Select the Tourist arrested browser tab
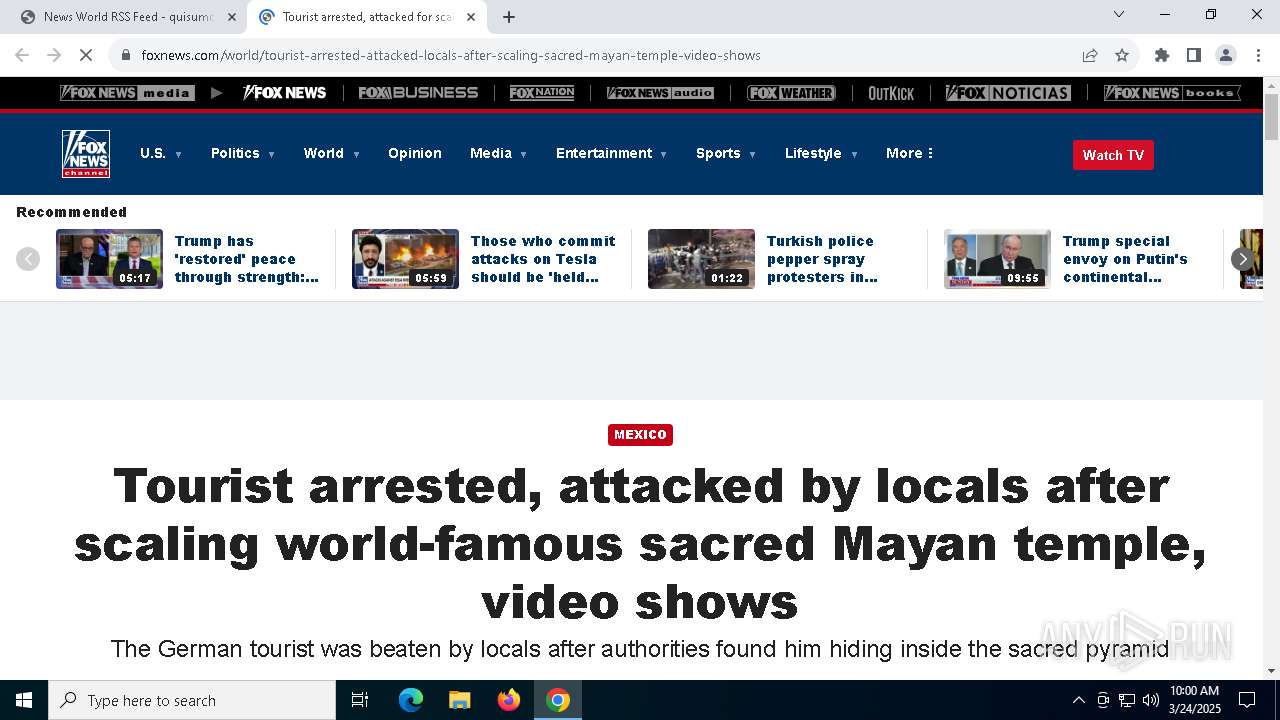The width and height of the screenshot is (1280, 720). pyautogui.click(x=367, y=17)
